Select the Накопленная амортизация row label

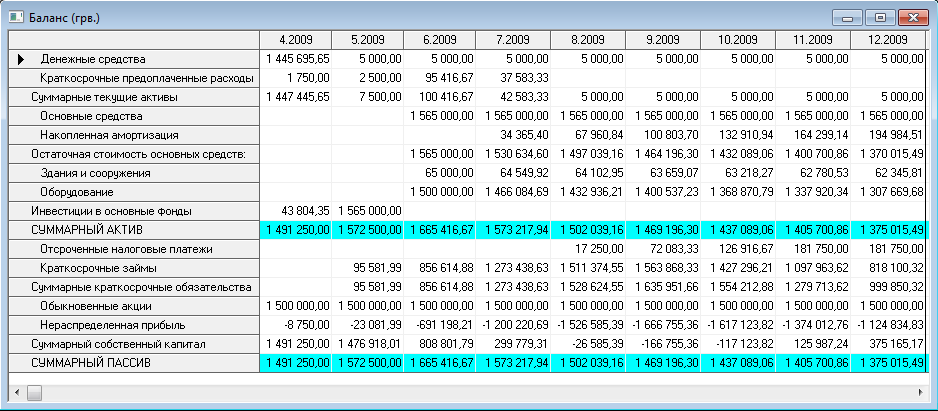[x=134, y=135]
